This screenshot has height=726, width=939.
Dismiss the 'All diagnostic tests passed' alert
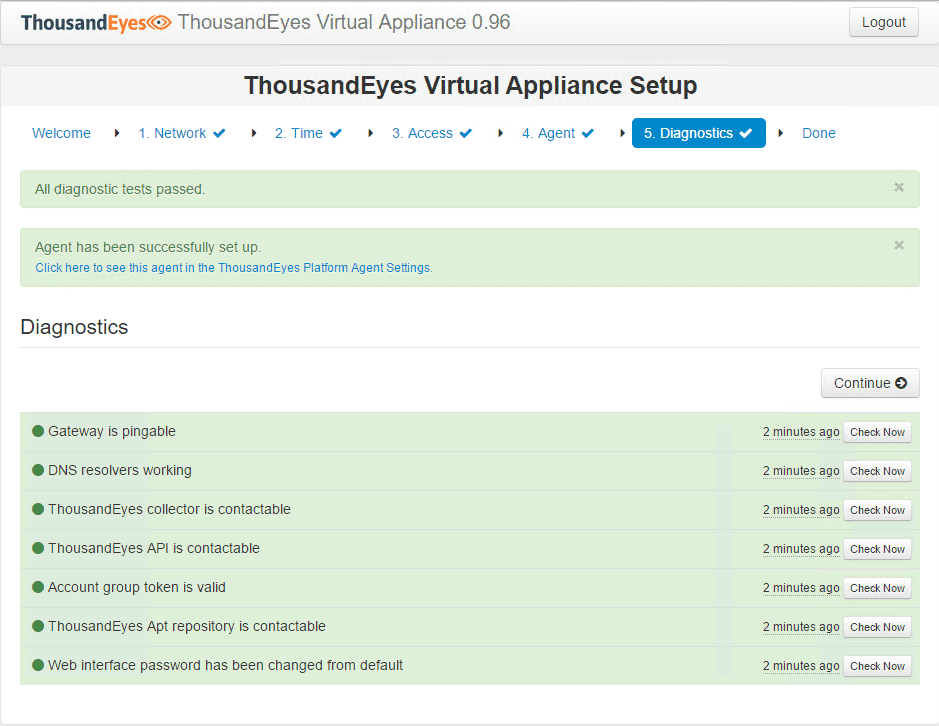tap(899, 187)
